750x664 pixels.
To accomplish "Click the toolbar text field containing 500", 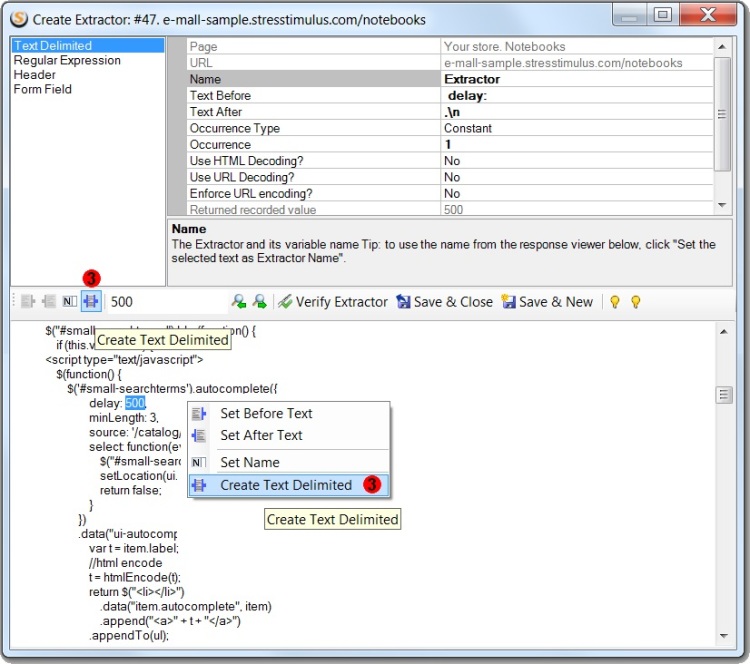I will (x=167, y=302).
